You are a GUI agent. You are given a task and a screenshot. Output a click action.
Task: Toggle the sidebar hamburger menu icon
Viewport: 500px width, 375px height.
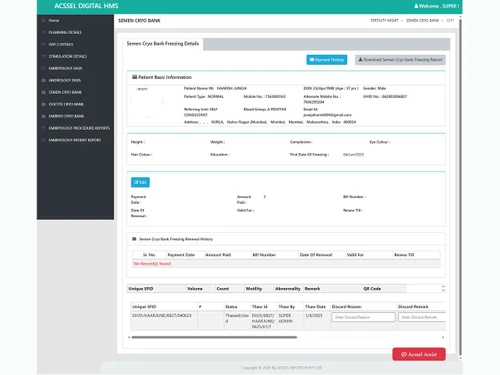pyautogui.click(x=44, y=6)
